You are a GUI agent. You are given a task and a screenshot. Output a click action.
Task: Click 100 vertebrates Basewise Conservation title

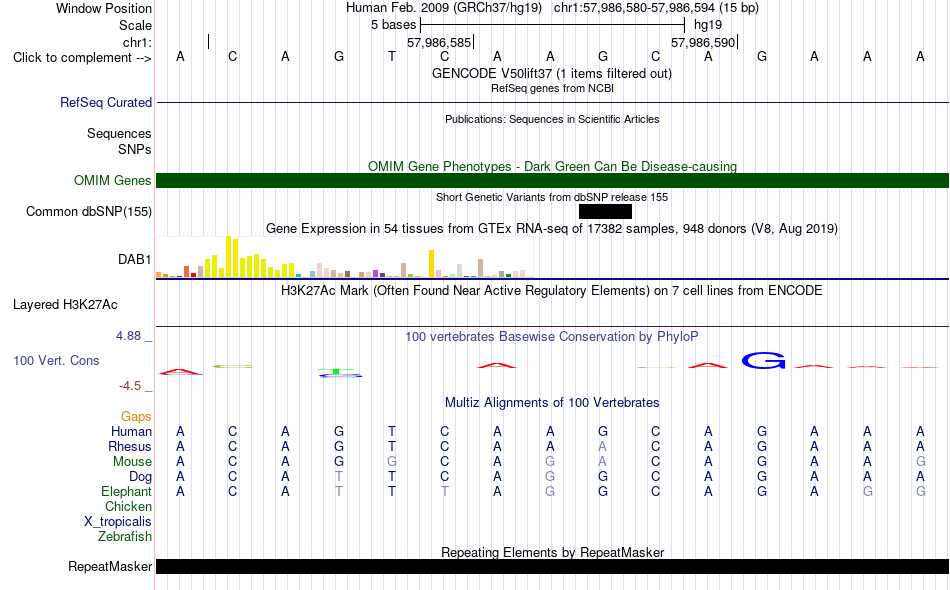[x=552, y=337]
